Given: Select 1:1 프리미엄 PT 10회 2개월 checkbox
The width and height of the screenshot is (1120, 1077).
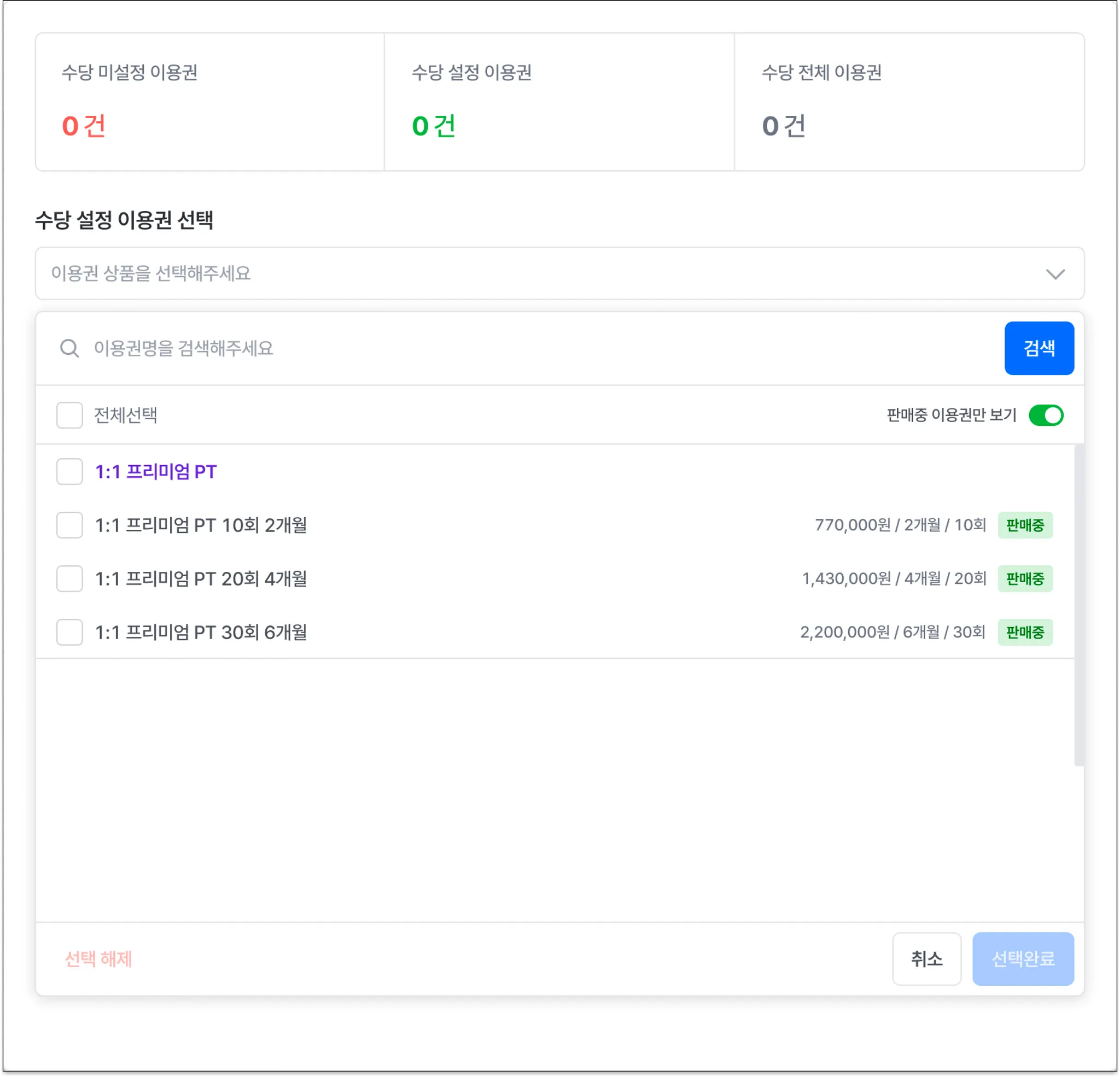Looking at the screenshot, I should click(69, 524).
